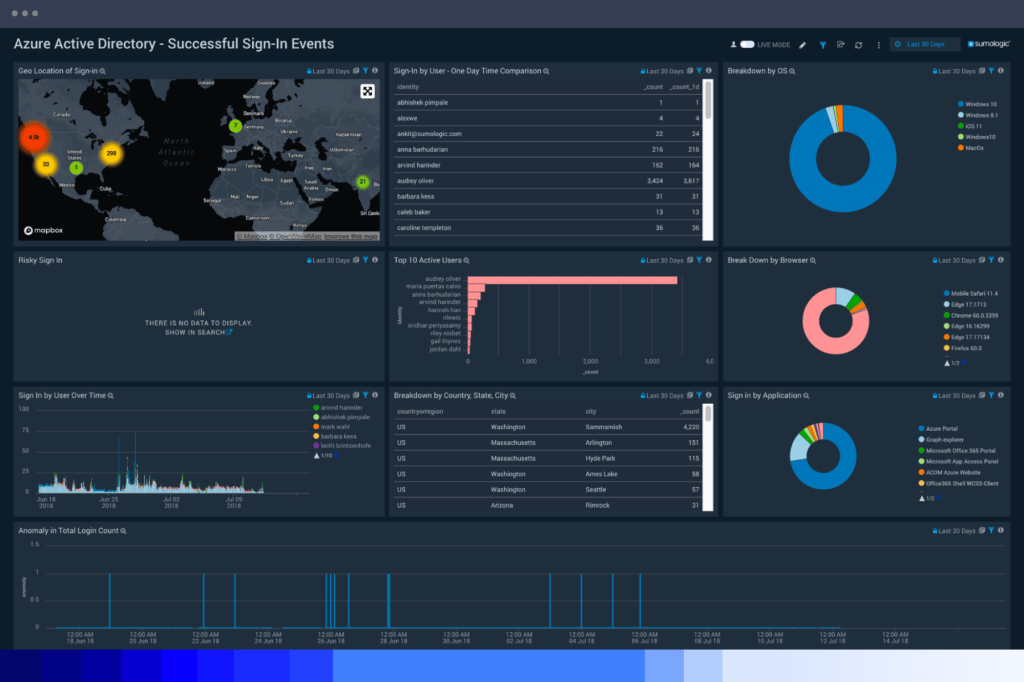Screen dimensions: 1024x682
Task: Click the share dashboard icon in top toolbar
Action: pyautogui.click(x=842, y=44)
